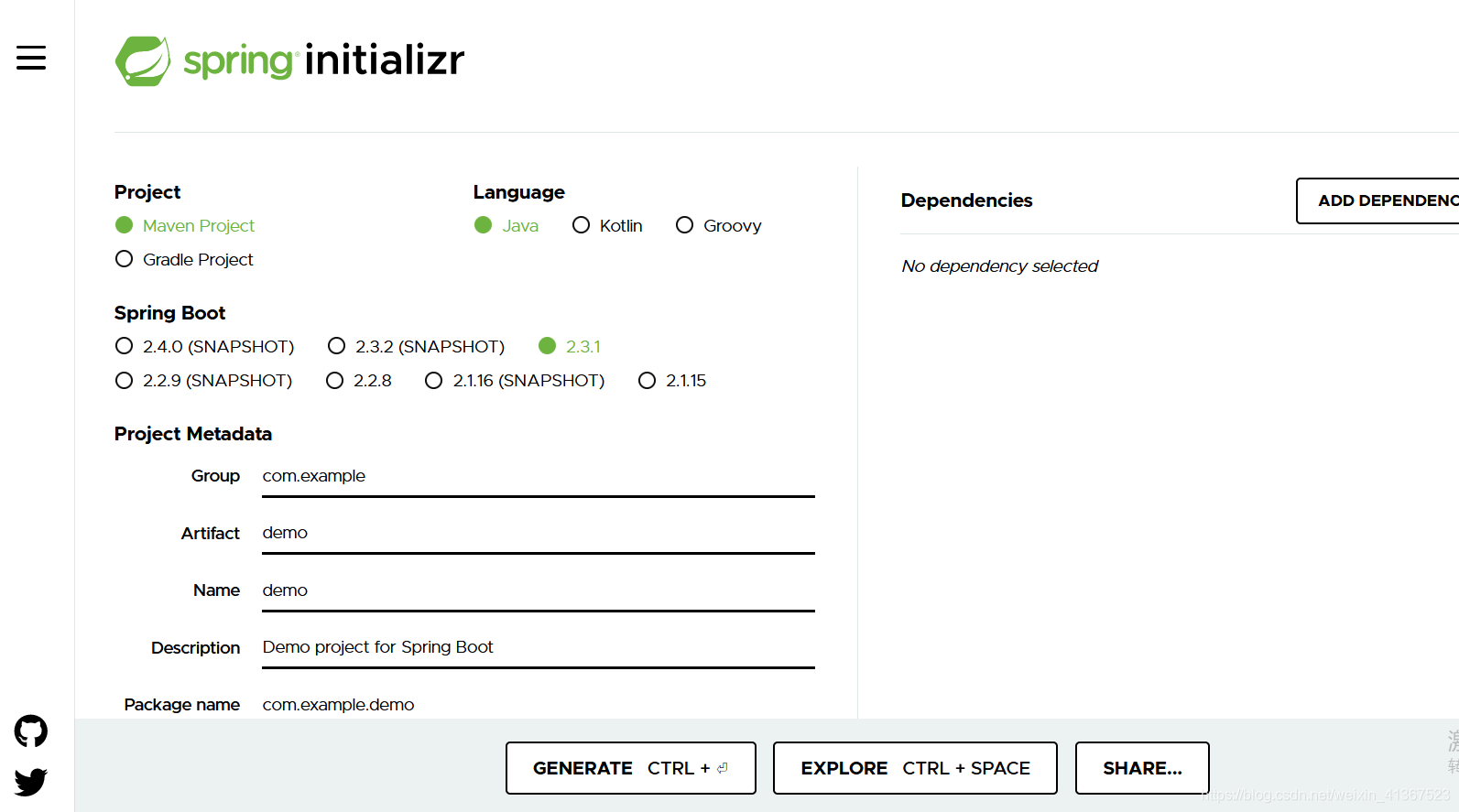Screen dimensions: 1459x812
Task: Select Spring Boot 2.4.0 (SNAPSHOT)
Action: coord(204,346)
